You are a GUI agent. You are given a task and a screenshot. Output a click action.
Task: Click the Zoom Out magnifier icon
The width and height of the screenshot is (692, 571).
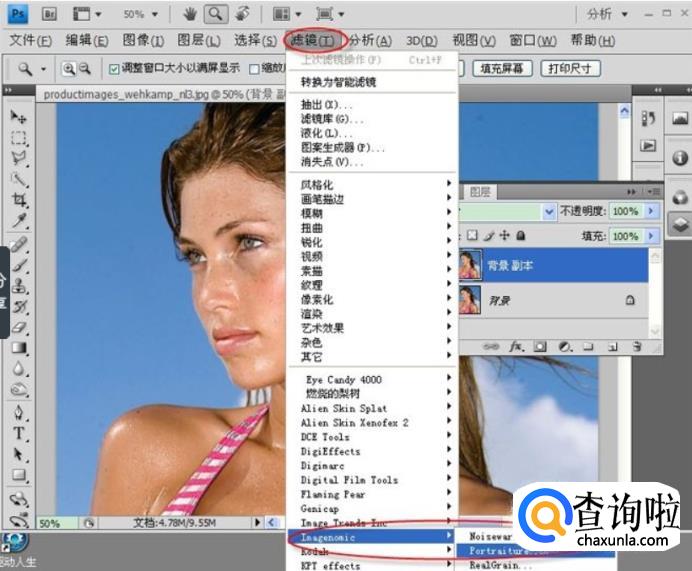[84, 69]
